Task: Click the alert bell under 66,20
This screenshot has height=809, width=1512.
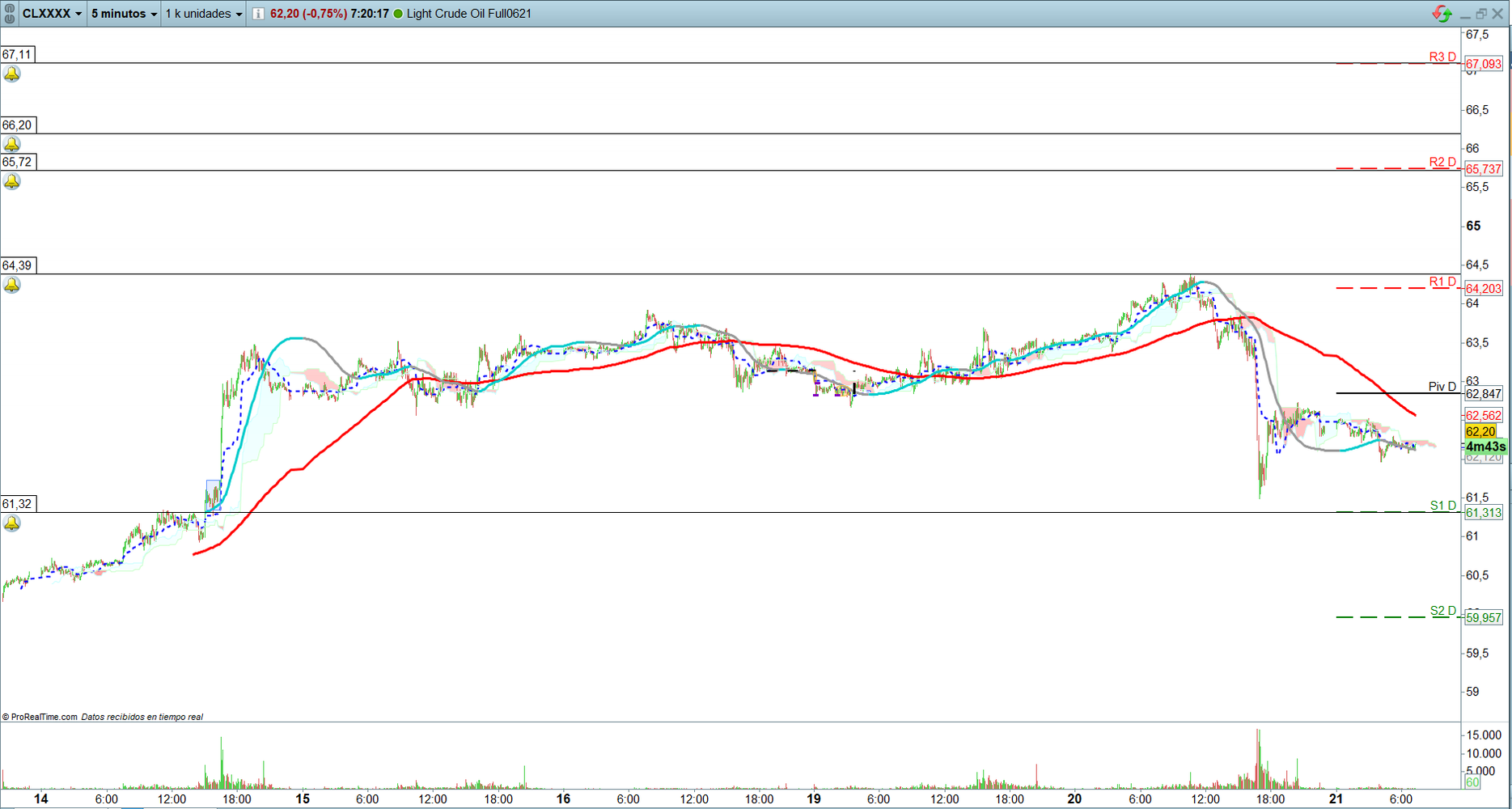Action: pos(12,145)
